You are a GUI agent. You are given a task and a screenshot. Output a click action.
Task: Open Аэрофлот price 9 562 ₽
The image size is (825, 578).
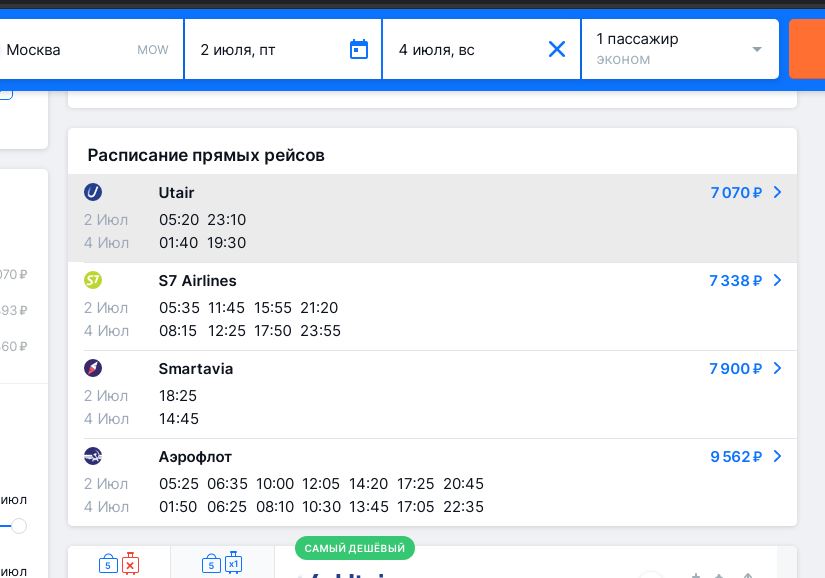(736, 457)
